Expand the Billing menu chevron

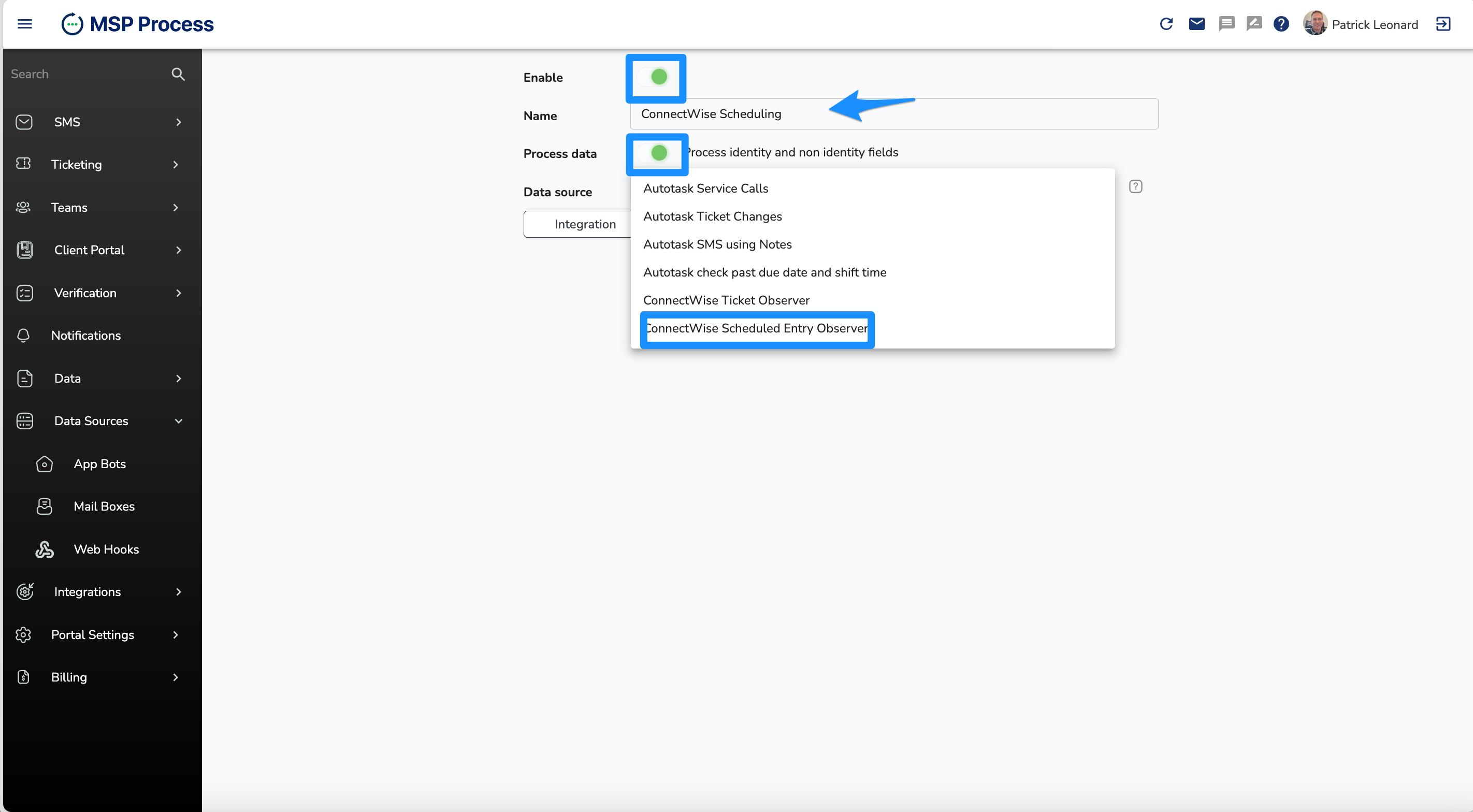pos(176,678)
